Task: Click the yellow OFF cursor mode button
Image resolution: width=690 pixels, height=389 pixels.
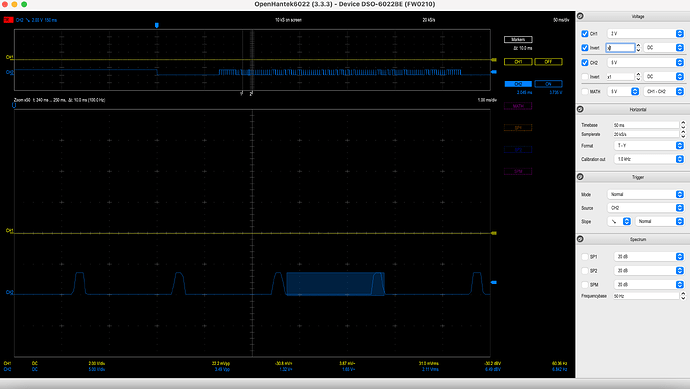Action: pyautogui.click(x=548, y=62)
